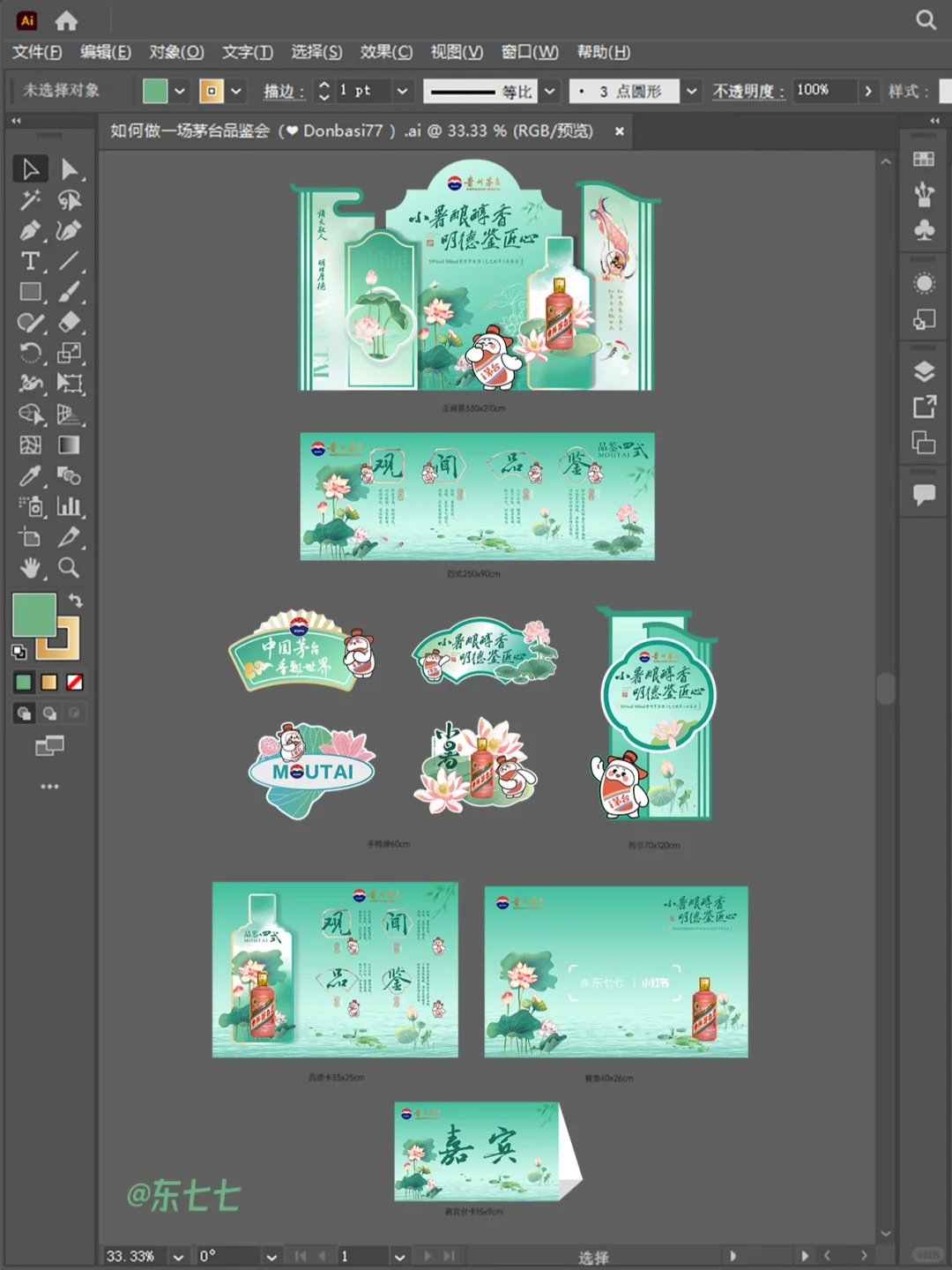This screenshot has height=1270, width=952.
Task: Select the Symbol Sprayer tool
Action: [x=30, y=506]
